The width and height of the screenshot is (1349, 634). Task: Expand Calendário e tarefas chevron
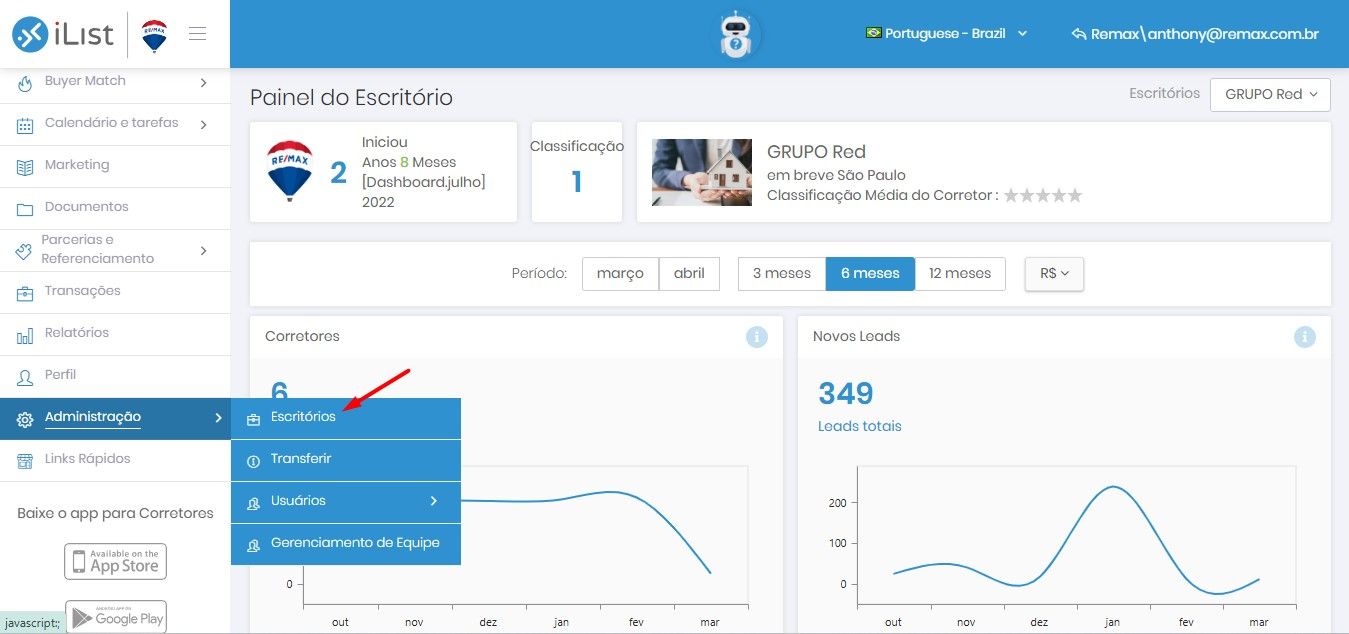203,124
